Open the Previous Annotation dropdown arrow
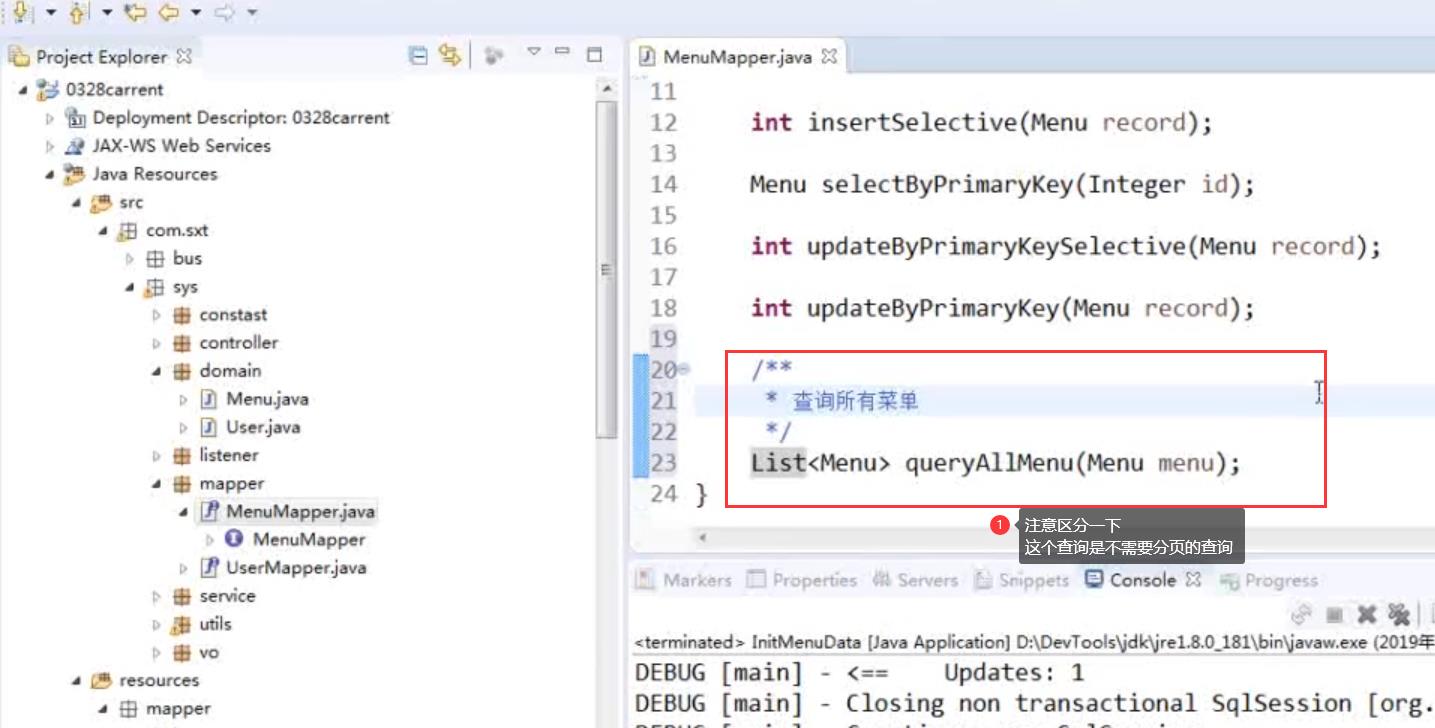 point(107,13)
